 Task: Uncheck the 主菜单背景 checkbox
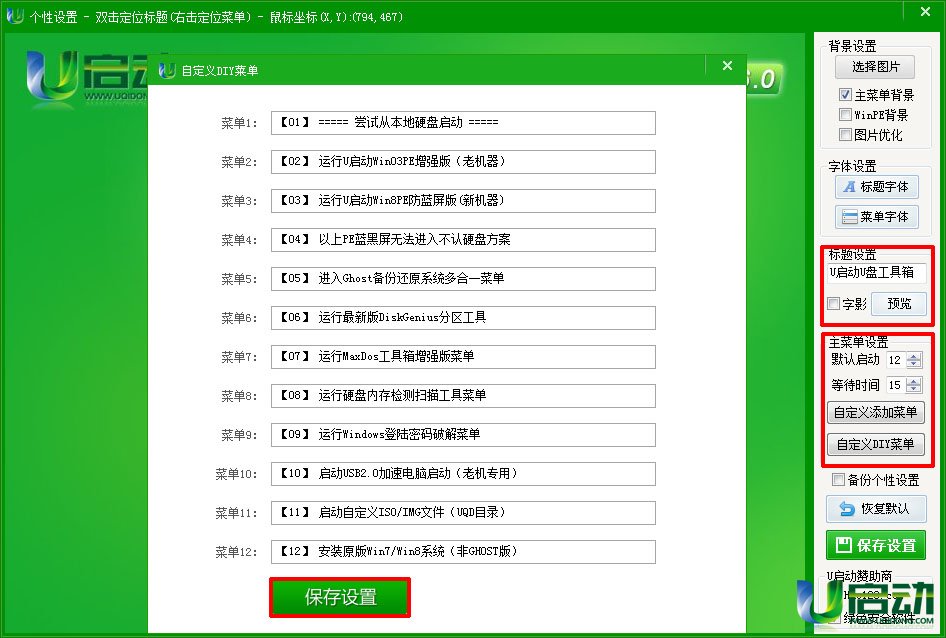point(845,95)
